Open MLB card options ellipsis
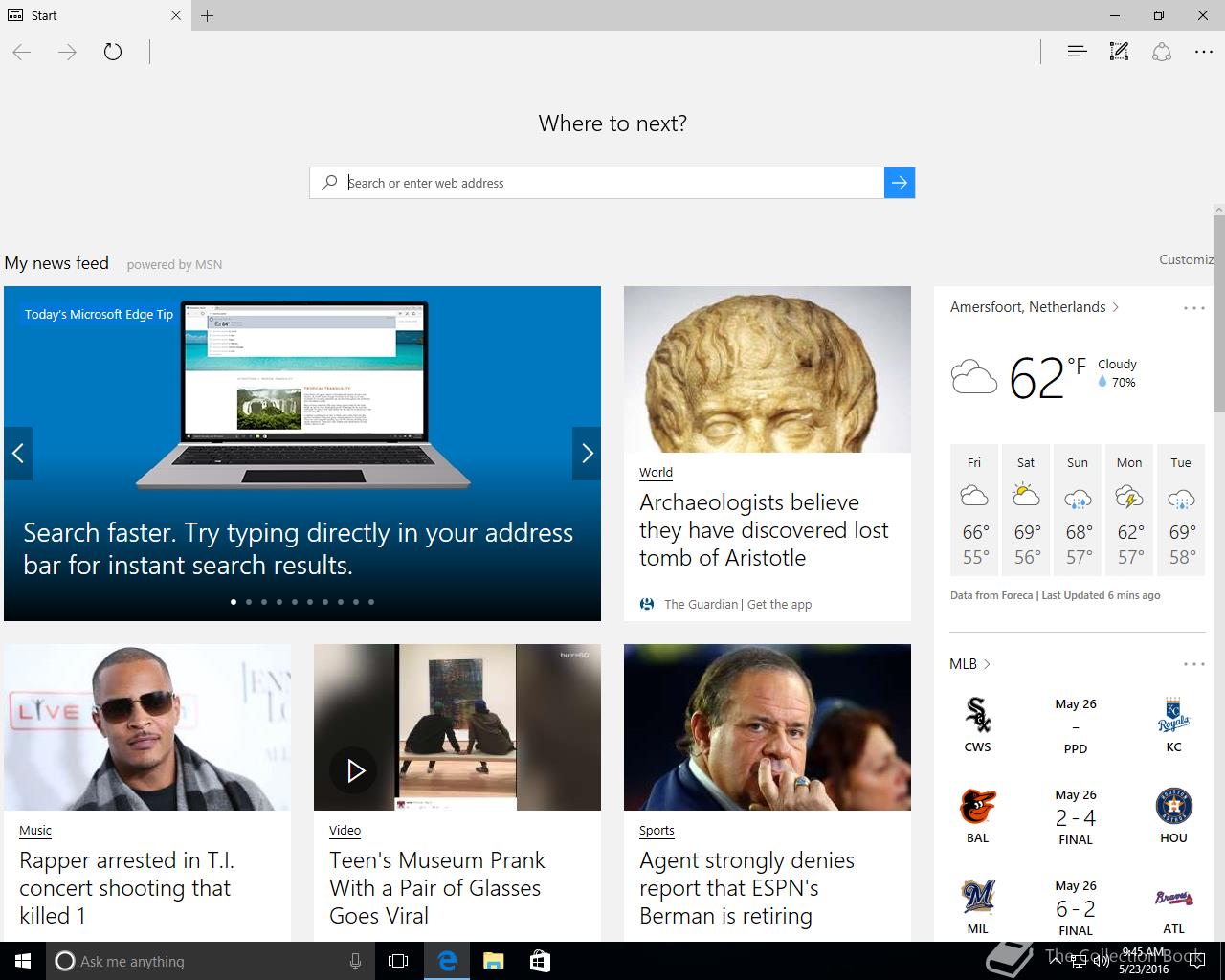This screenshot has width=1225, height=980. (1193, 664)
